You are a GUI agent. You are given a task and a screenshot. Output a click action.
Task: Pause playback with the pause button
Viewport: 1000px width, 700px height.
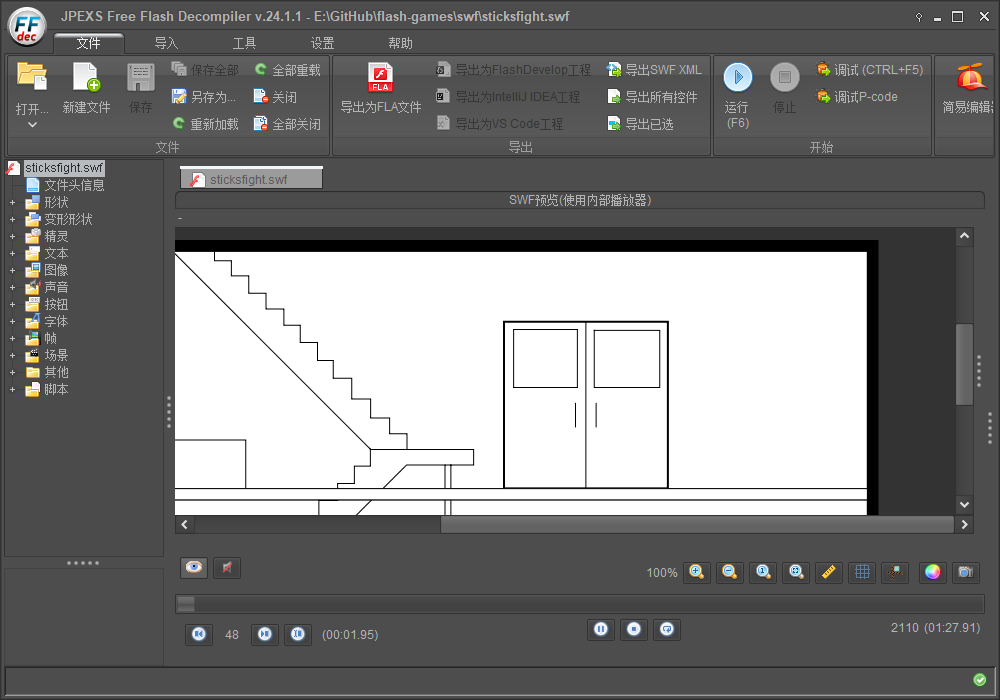pos(600,629)
